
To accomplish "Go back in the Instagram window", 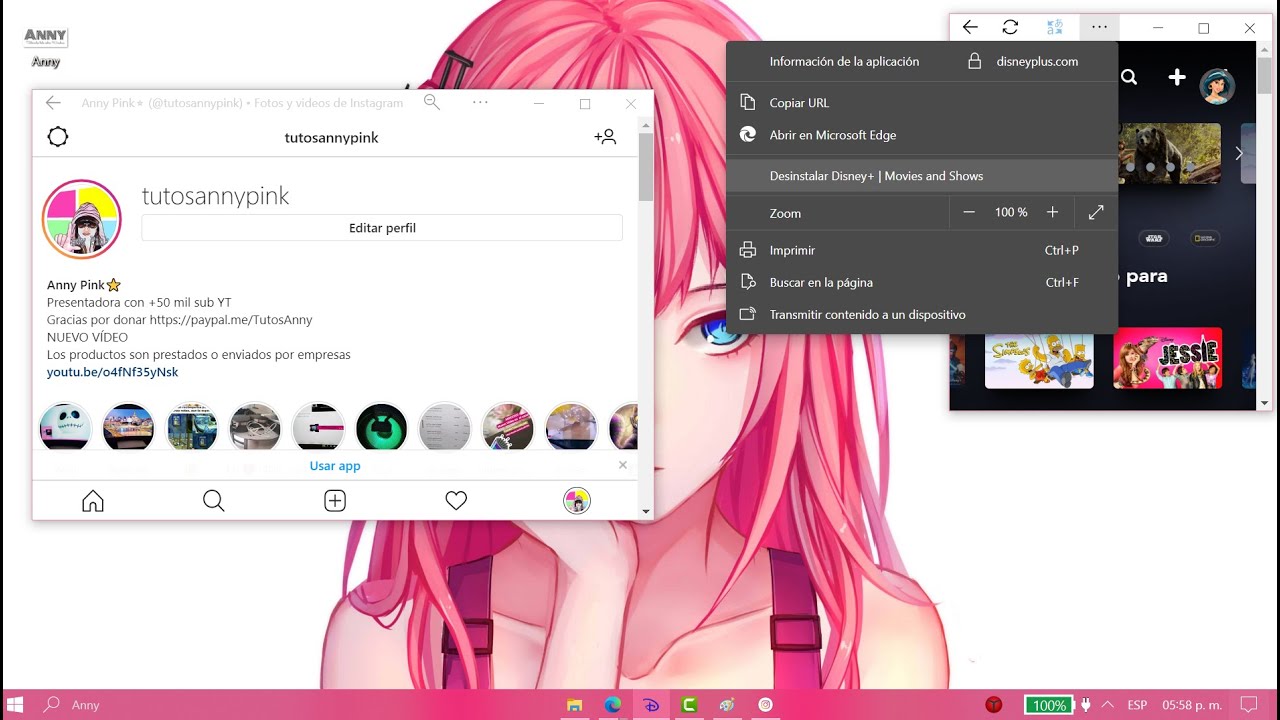I will [53, 102].
